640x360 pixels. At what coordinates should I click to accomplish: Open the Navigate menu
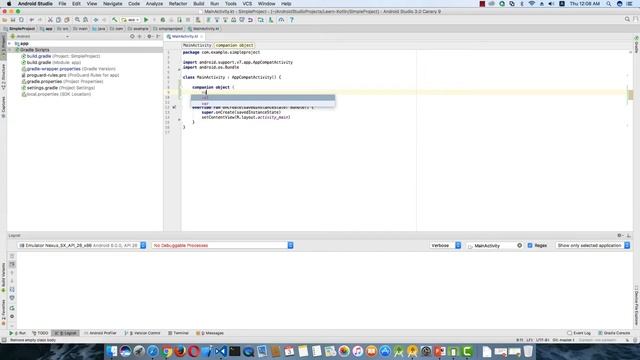(113, 4)
